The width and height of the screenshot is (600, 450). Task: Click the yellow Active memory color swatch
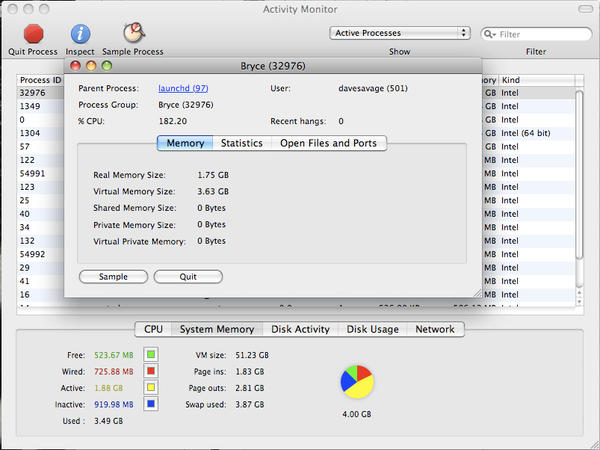(151, 387)
